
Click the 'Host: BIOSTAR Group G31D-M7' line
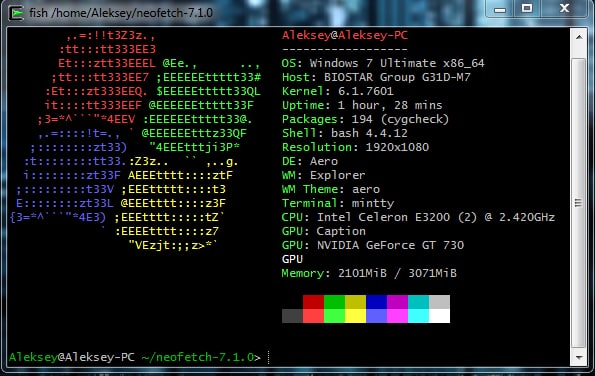(x=376, y=77)
